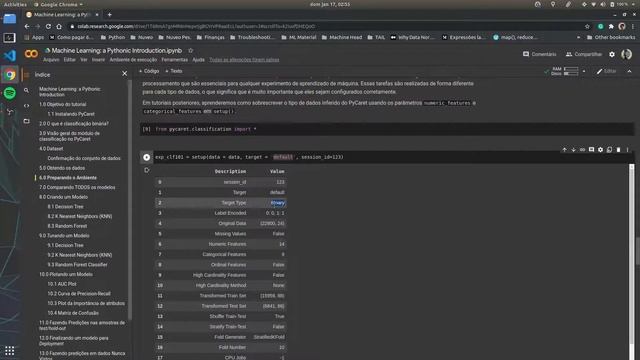
Task: Open the Ver menu
Action: coord(84,60)
